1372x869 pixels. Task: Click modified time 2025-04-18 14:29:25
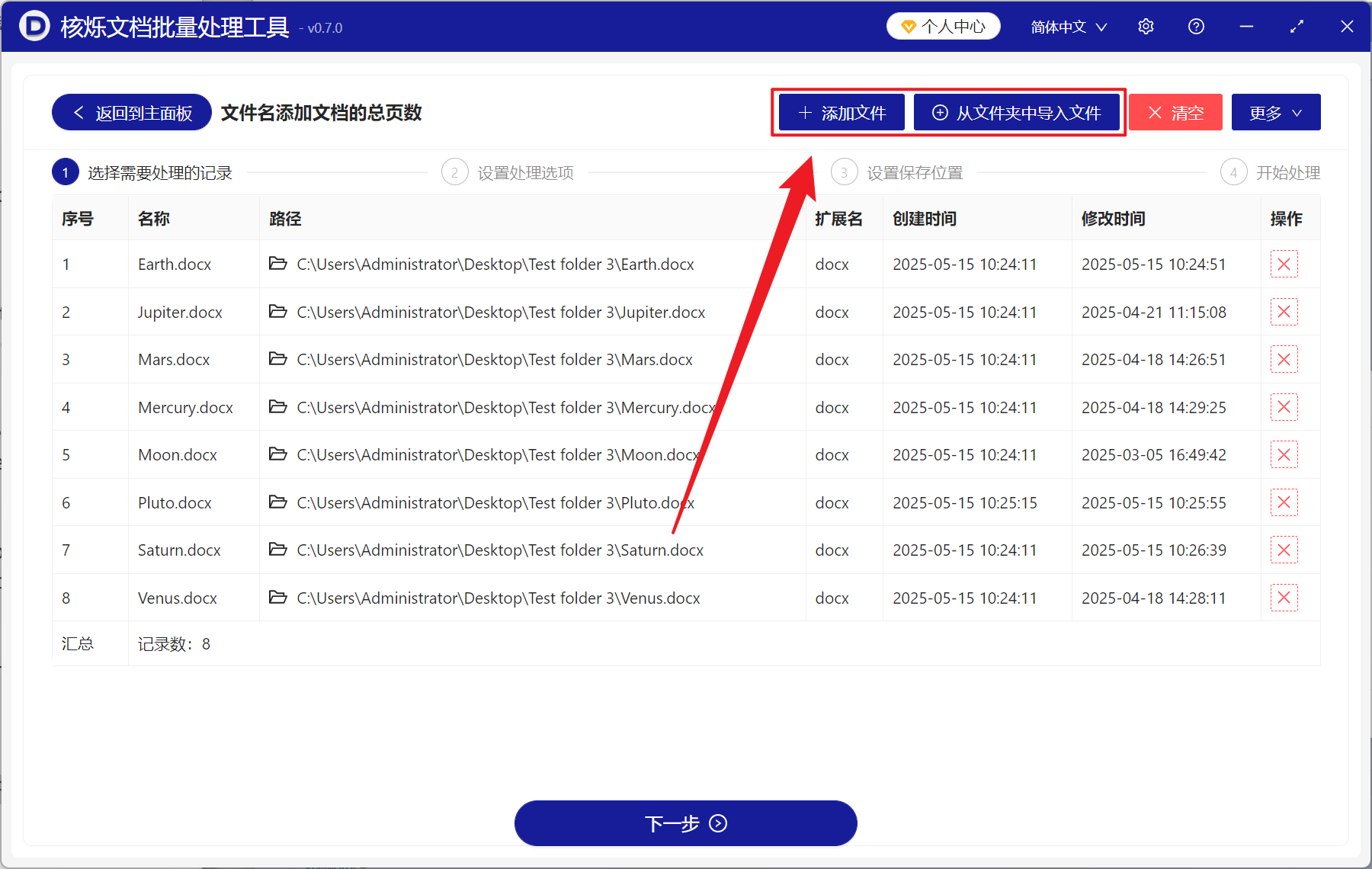1154,407
